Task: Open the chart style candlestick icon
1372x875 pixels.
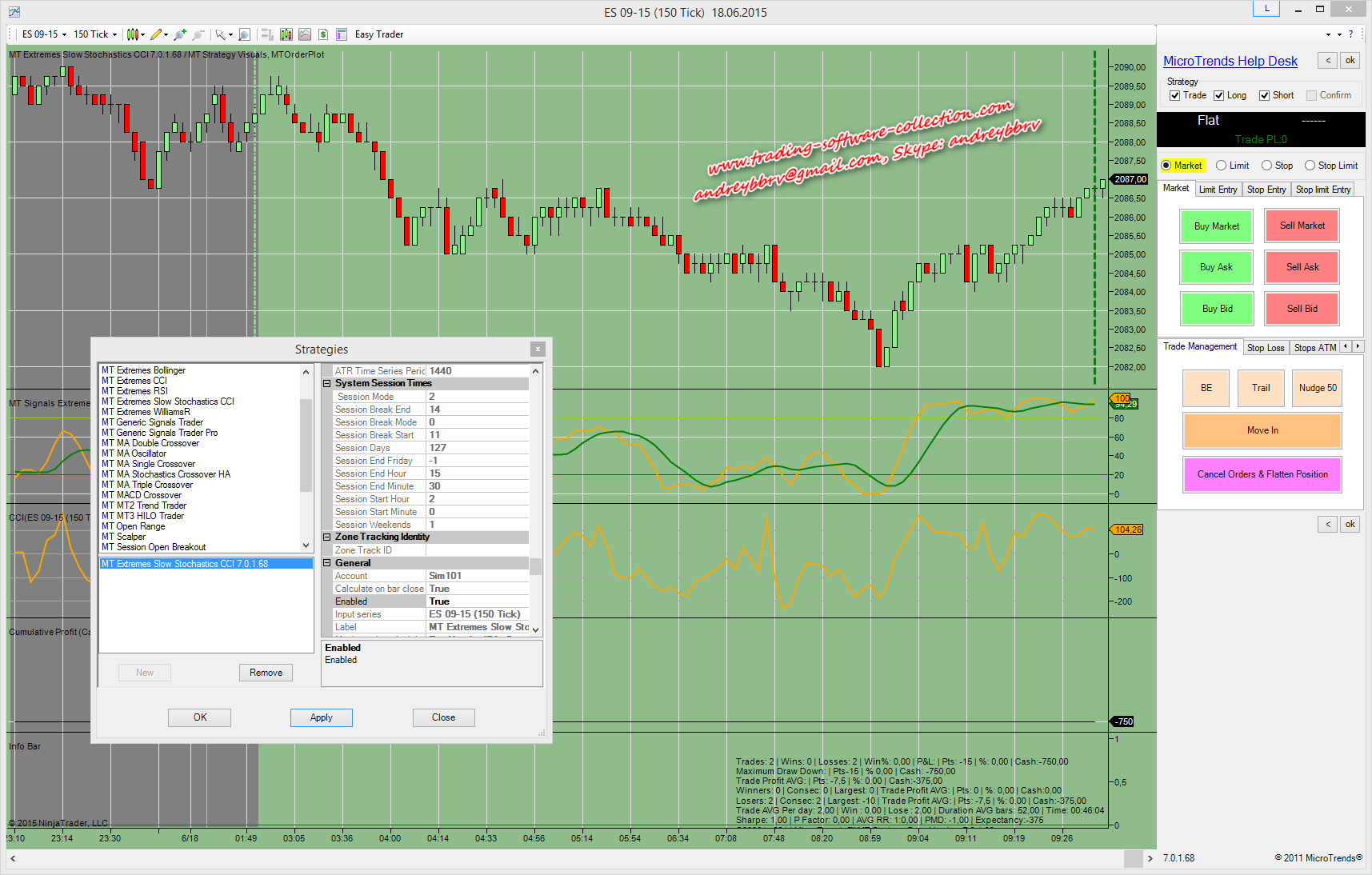Action: (133, 34)
